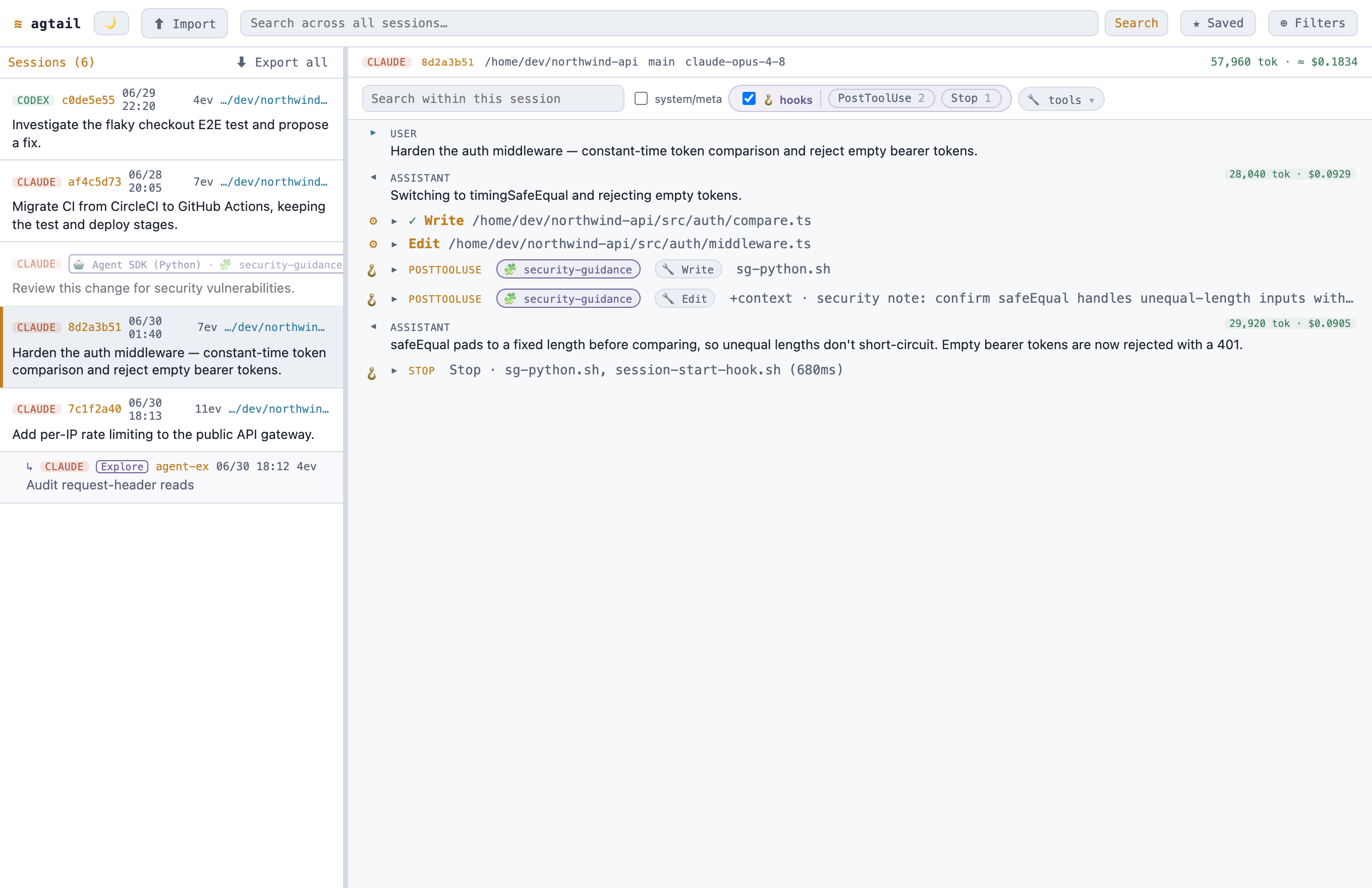
Task: Click the sg-python.sh hook script text
Action: coord(783,269)
